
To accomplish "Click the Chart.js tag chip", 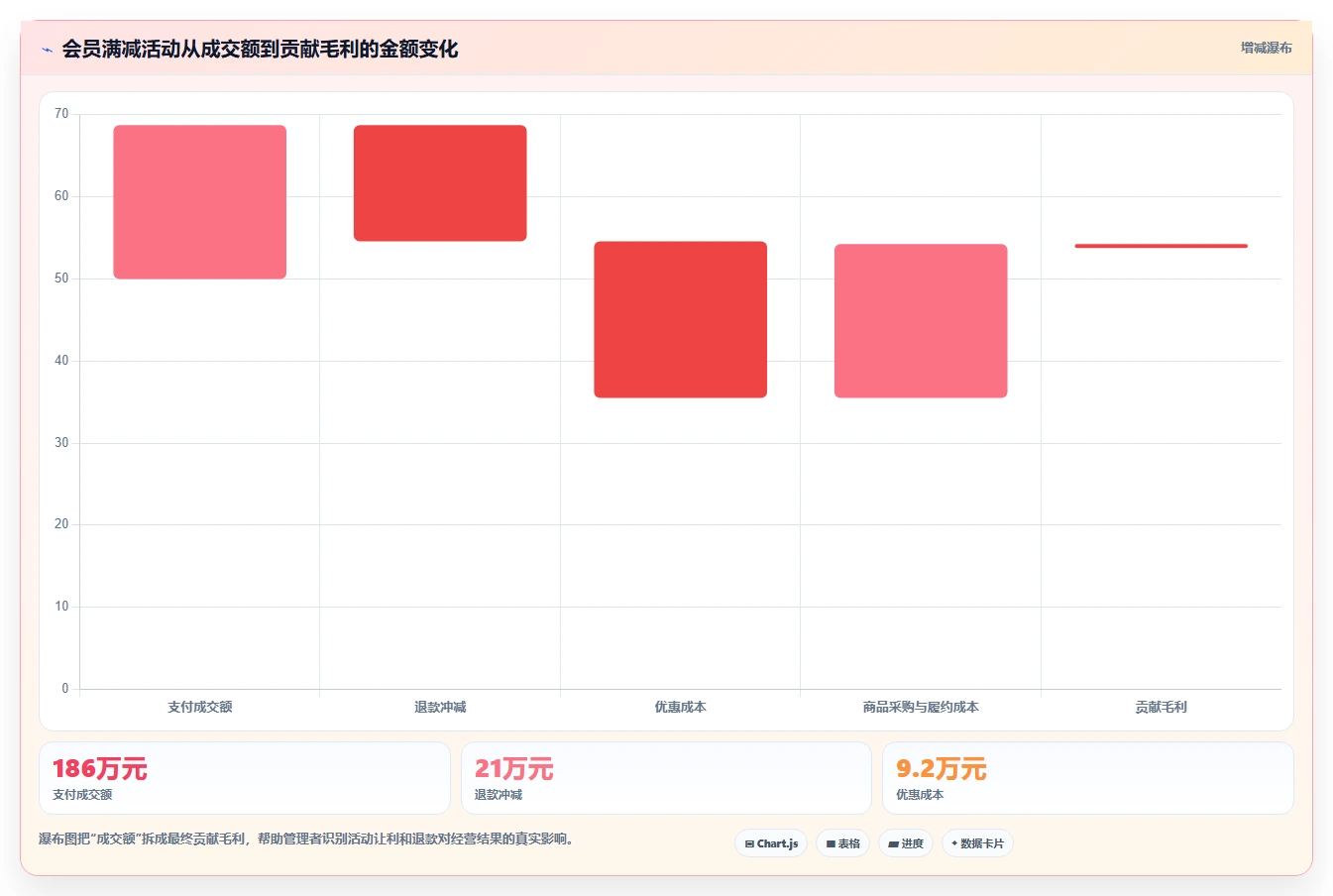I will [x=771, y=843].
